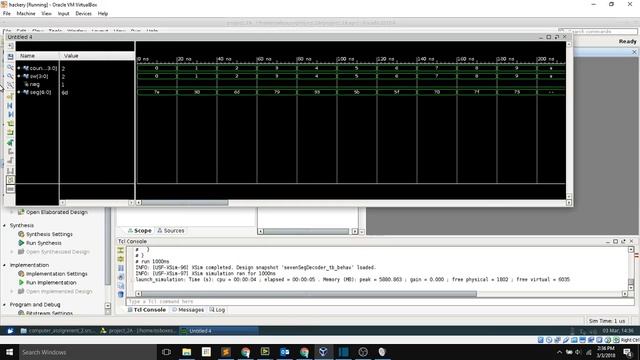This screenshot has width=640, height=360.
Task: Expand the coun...[3:0] signal bus
Action: (19, 68)
